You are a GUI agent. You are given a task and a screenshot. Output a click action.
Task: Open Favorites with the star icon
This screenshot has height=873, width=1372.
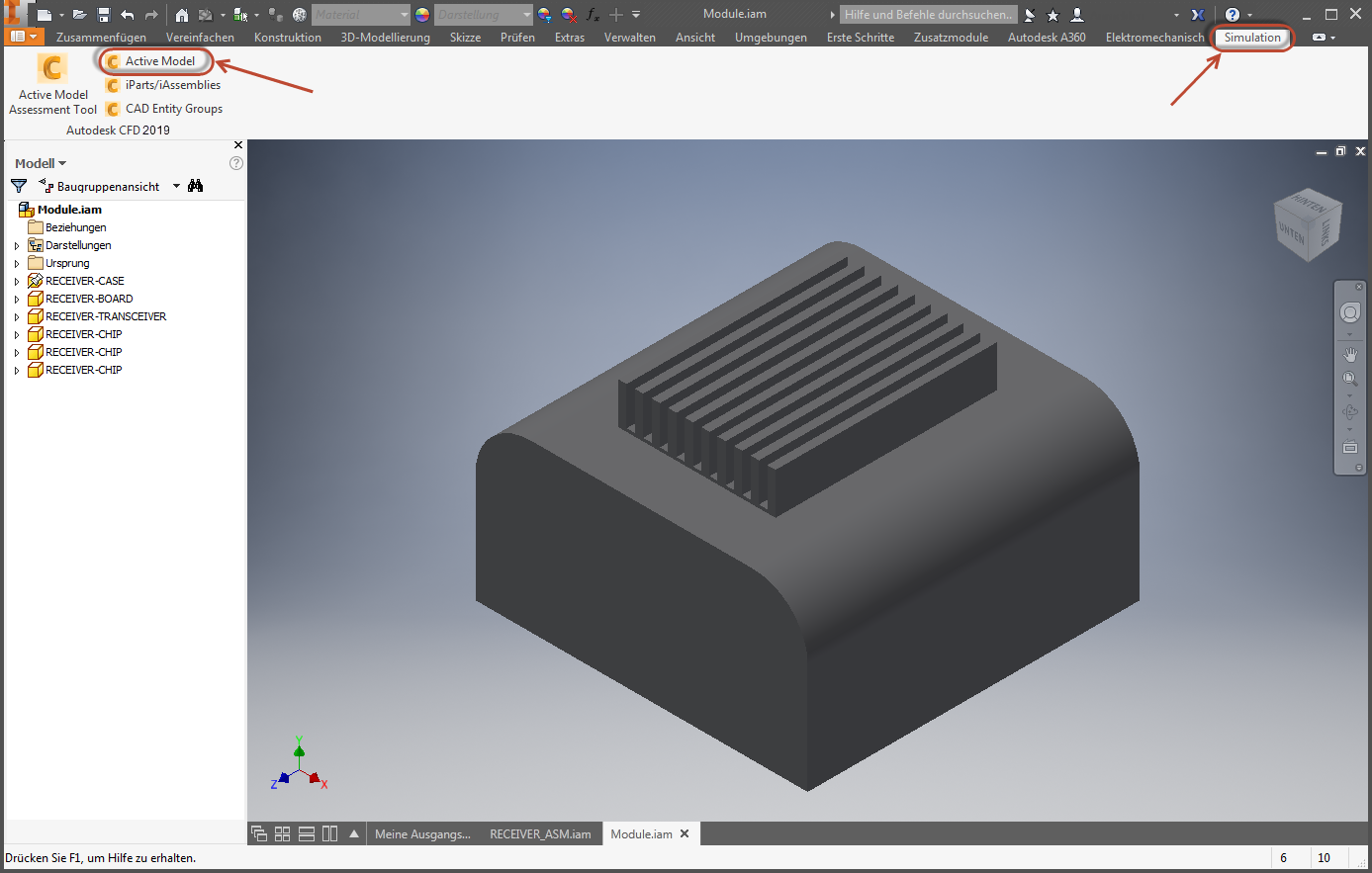coord(1052,15)
